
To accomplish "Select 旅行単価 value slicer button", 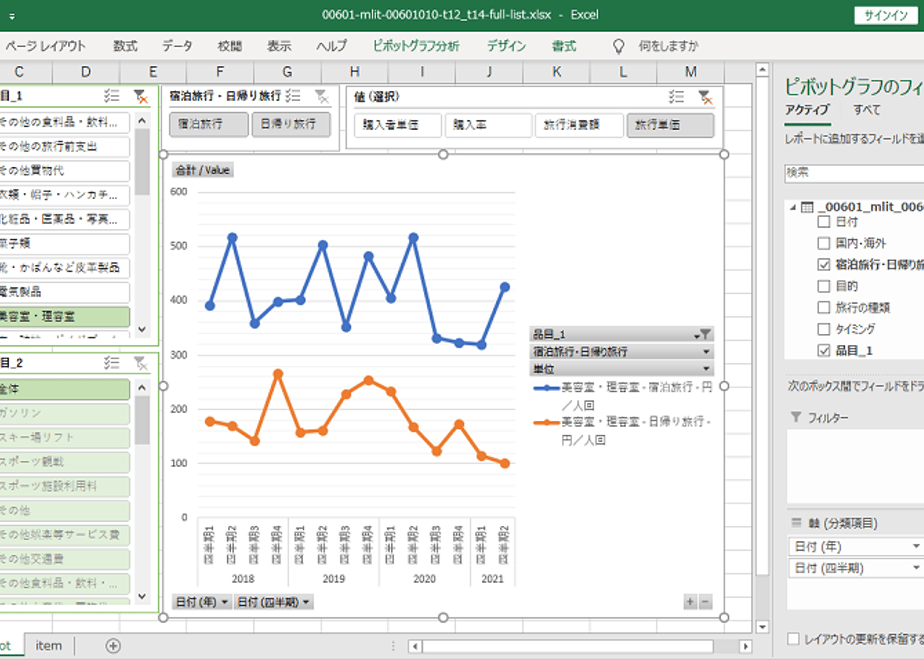I will click(x=671, y=125).
